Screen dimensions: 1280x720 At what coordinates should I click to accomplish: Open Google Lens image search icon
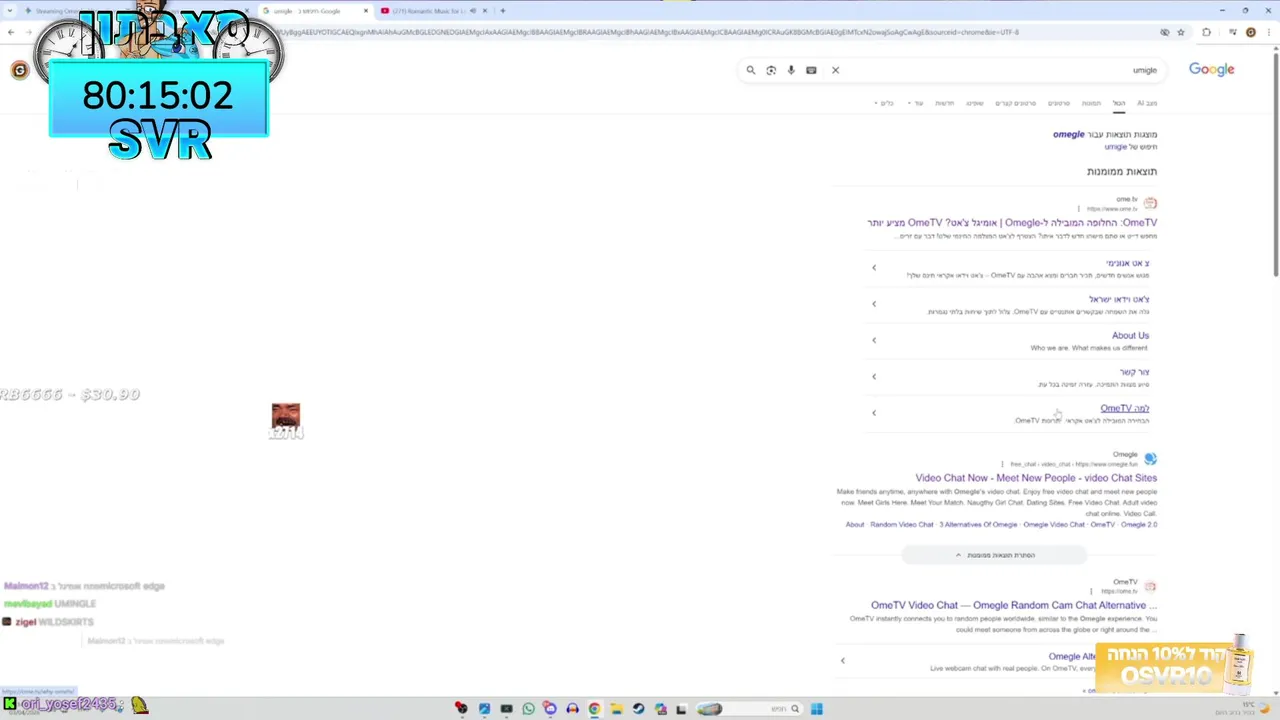click(771, 70)
